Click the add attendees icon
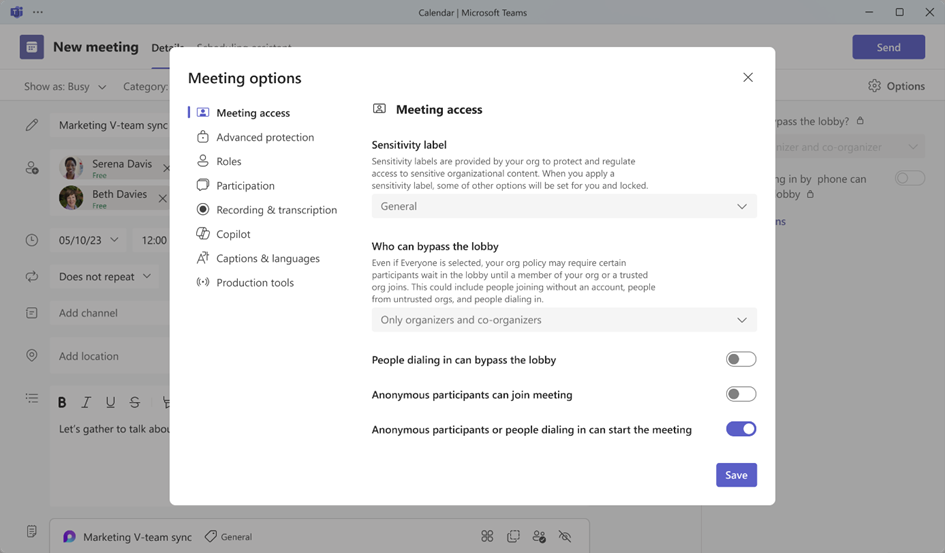The image size is (945, 553). 32,167
